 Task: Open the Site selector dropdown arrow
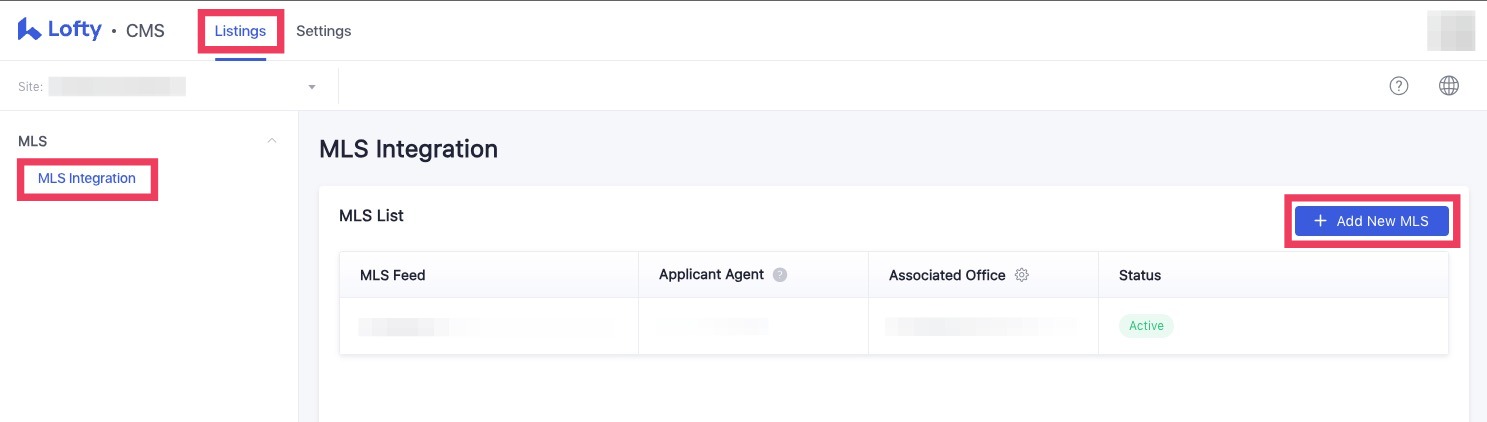click(x=312, y=87)
